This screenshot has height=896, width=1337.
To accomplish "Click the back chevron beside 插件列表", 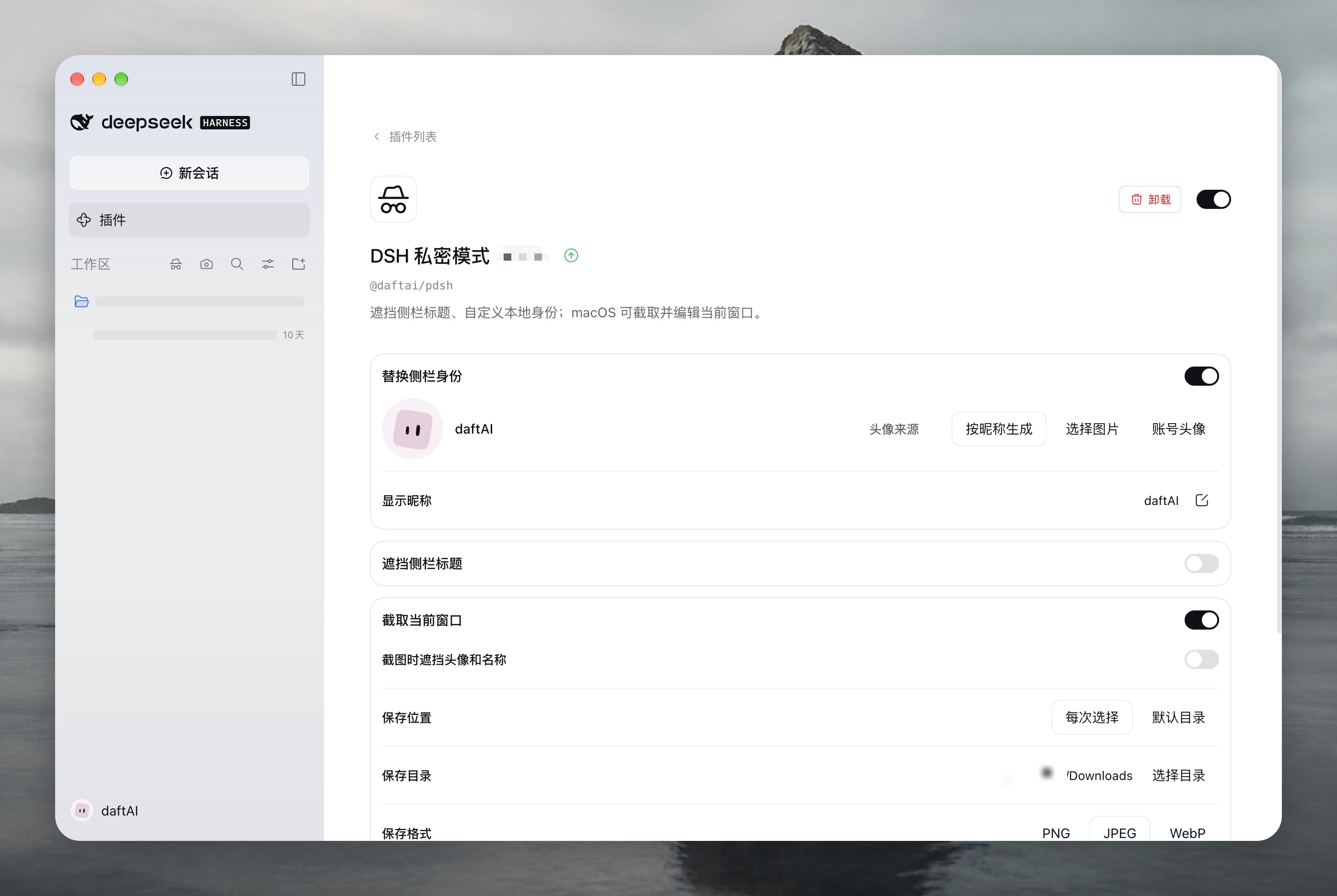I will click(377, 137).
